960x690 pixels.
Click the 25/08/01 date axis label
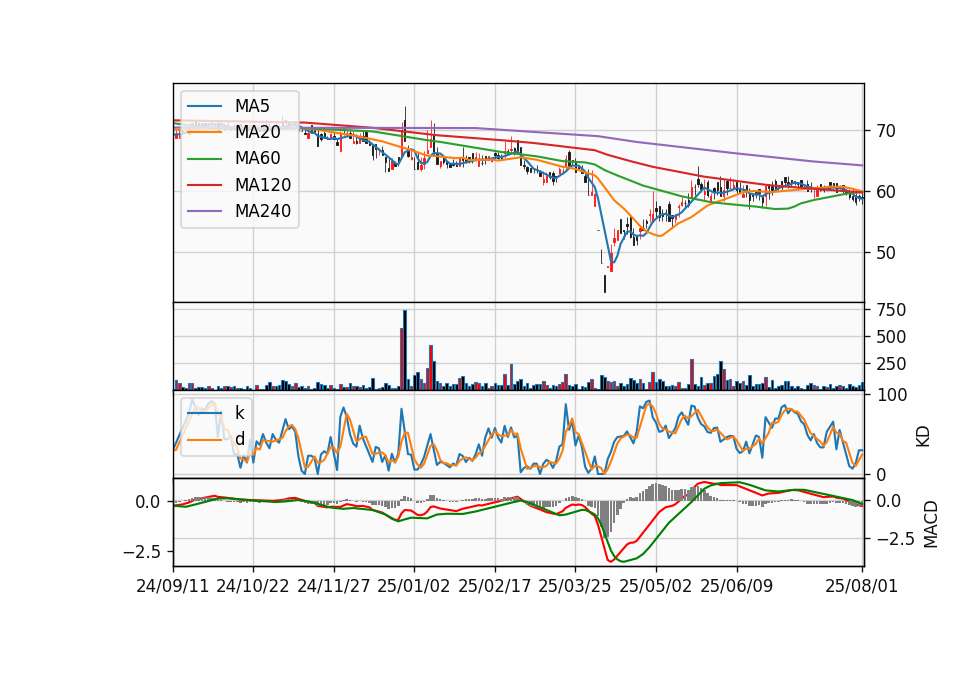pyautogui.click(x=861, y=586)
